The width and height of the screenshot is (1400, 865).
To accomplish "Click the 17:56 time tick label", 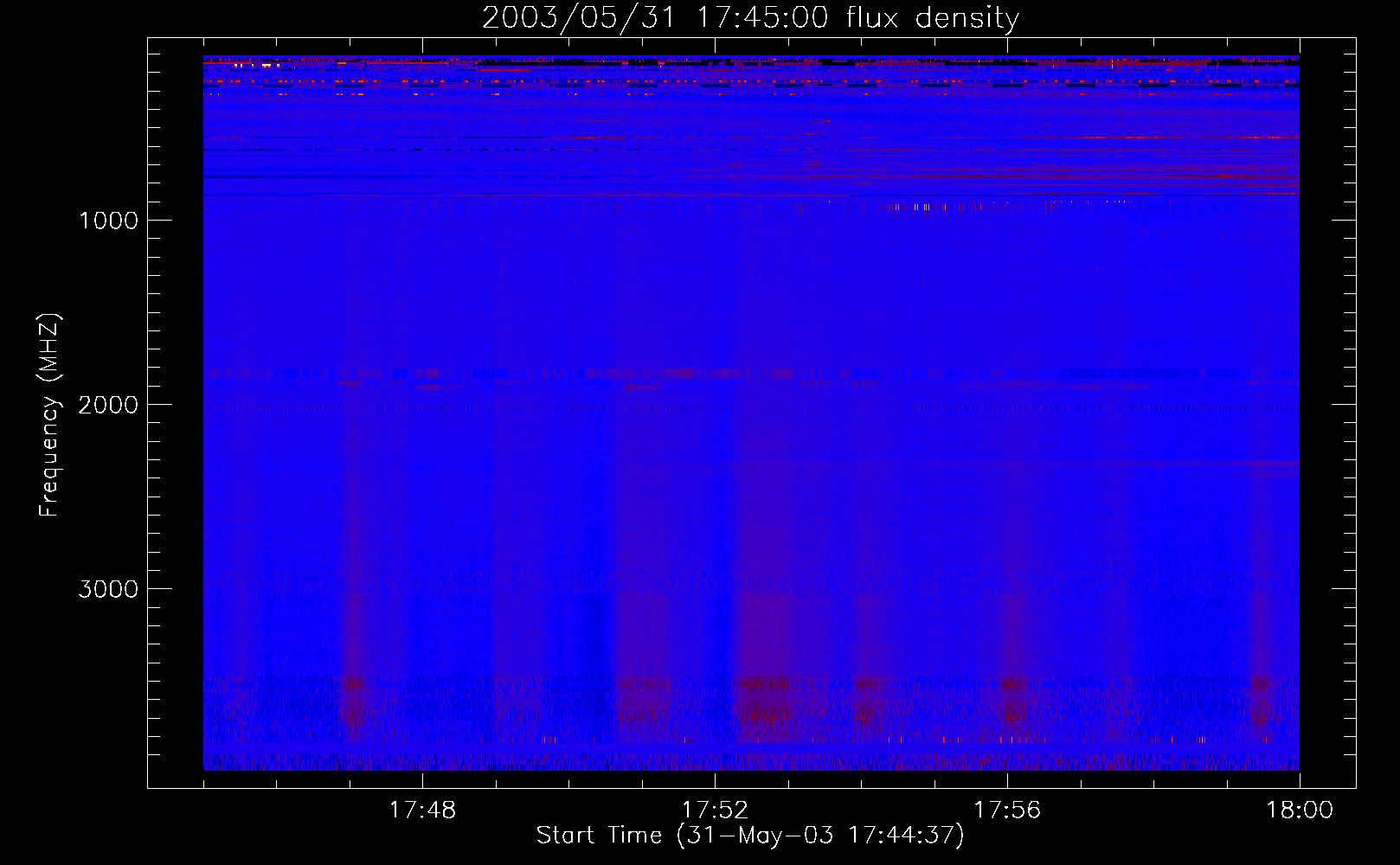I will coord(1007,811).
